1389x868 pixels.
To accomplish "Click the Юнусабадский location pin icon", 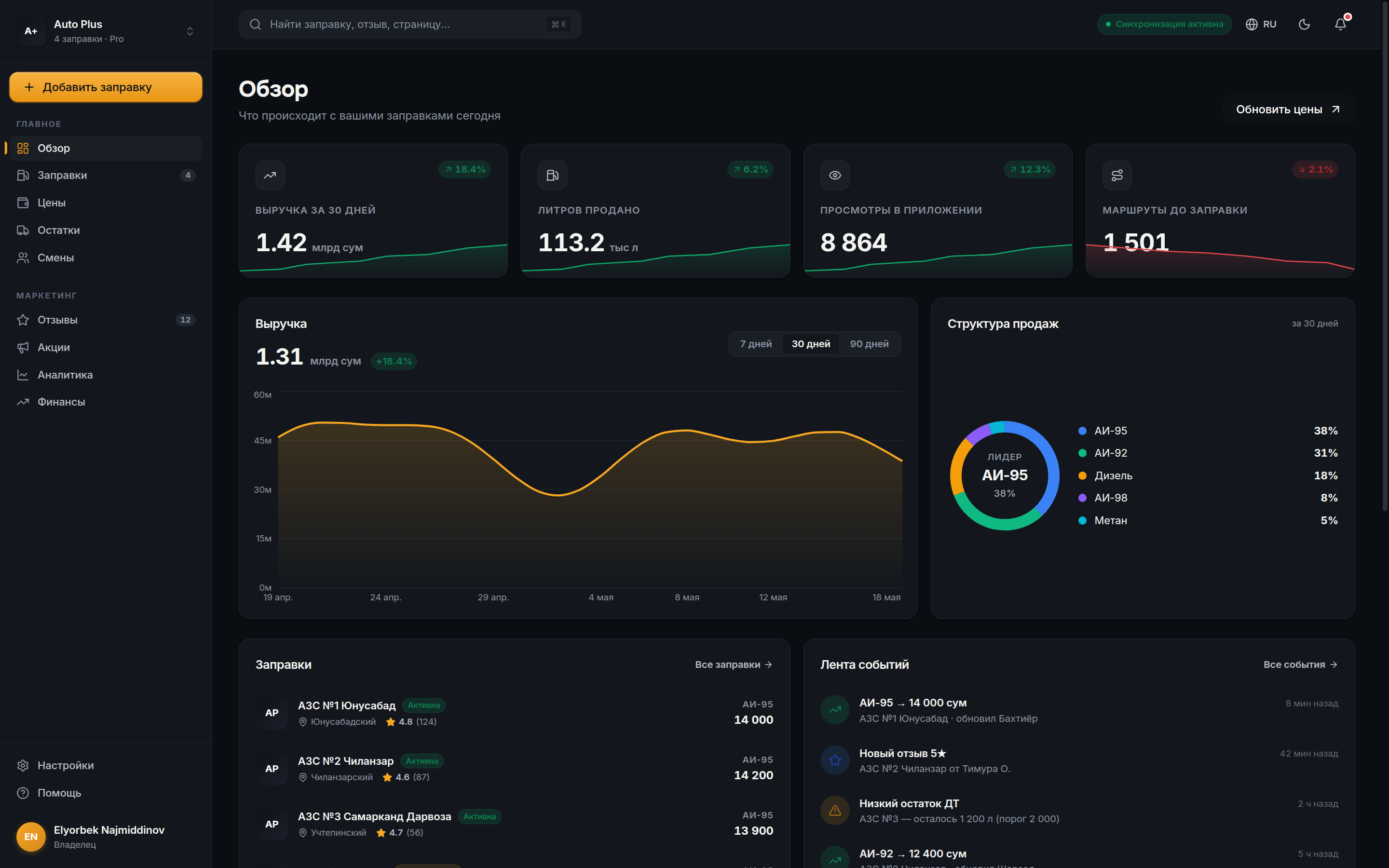I will [303, 721].
